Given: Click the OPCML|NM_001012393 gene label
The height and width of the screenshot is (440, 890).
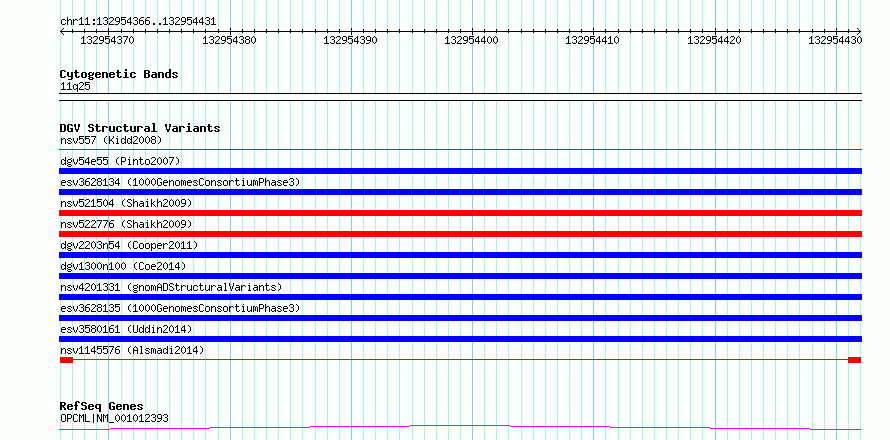Looking at the screenshot, I should (114, 419).
